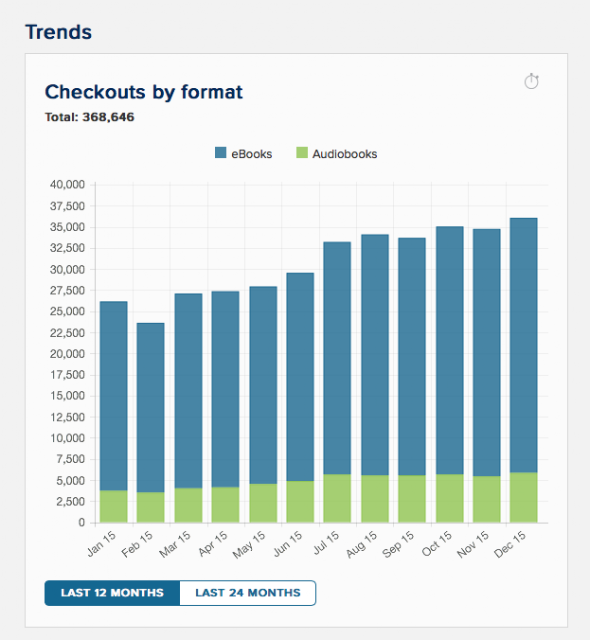Click the 'Aug 15' x-axis label
The height and width of the screenshot is (640, 590).
[362, 544]
